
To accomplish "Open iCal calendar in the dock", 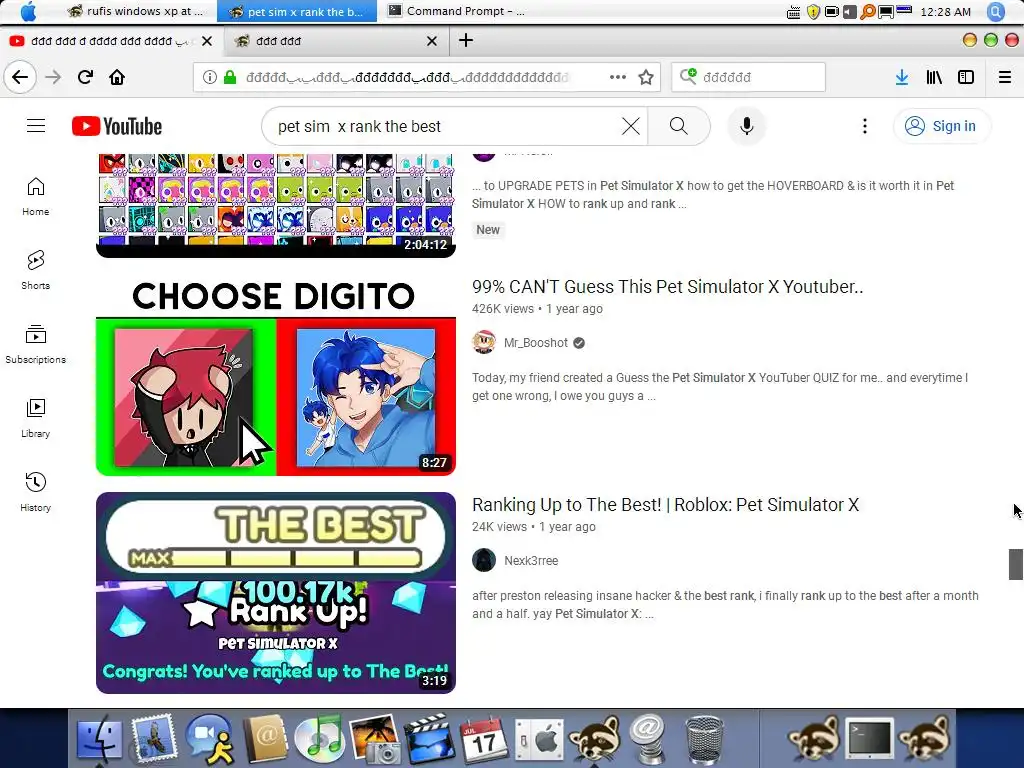I will tap(484, 739).
